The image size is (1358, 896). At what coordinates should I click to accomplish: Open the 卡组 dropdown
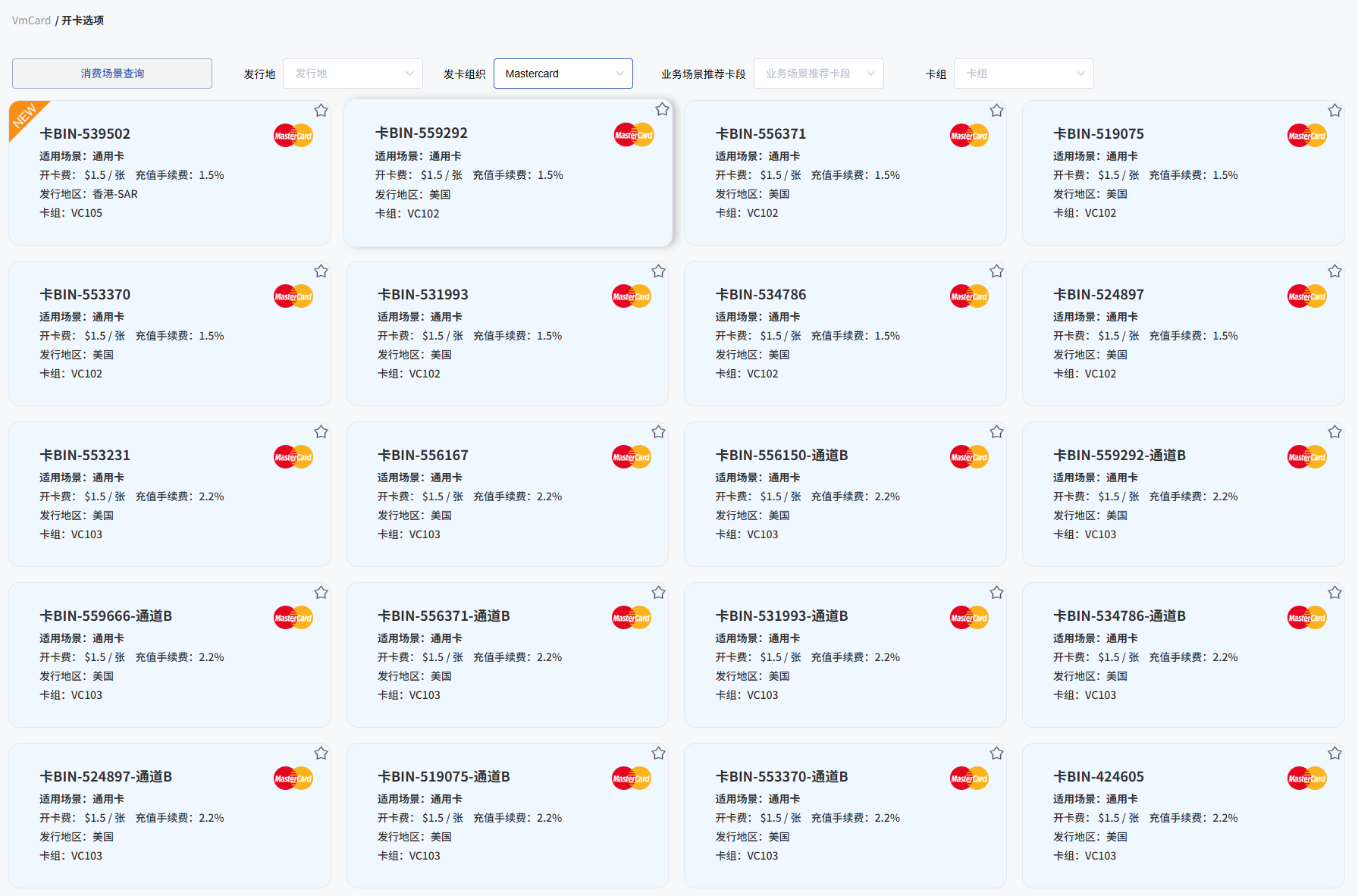click(1024, 74)
